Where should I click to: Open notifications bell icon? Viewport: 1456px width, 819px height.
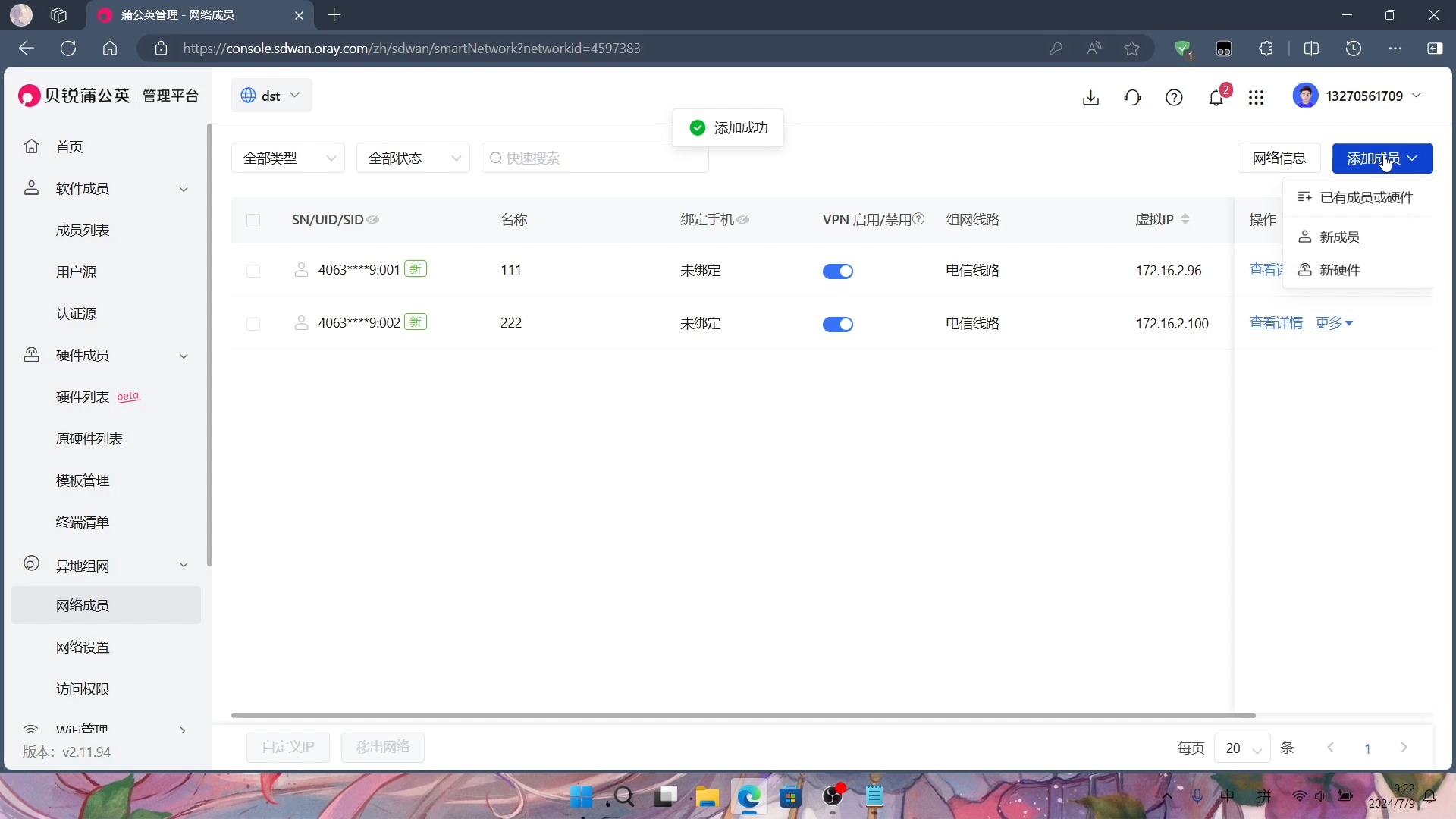point(1216,97)
